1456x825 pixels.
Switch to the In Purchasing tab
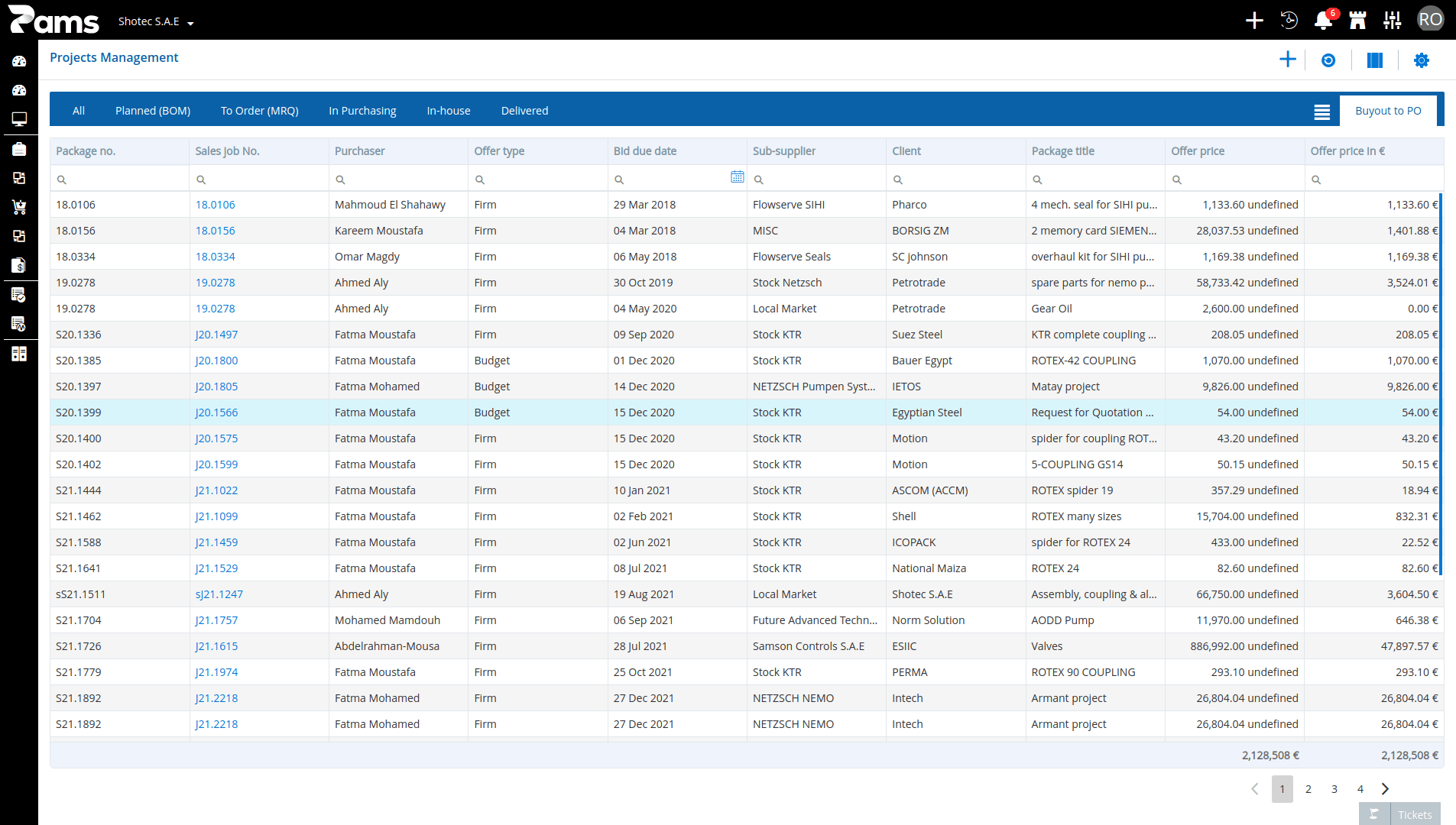pos(362,111)
